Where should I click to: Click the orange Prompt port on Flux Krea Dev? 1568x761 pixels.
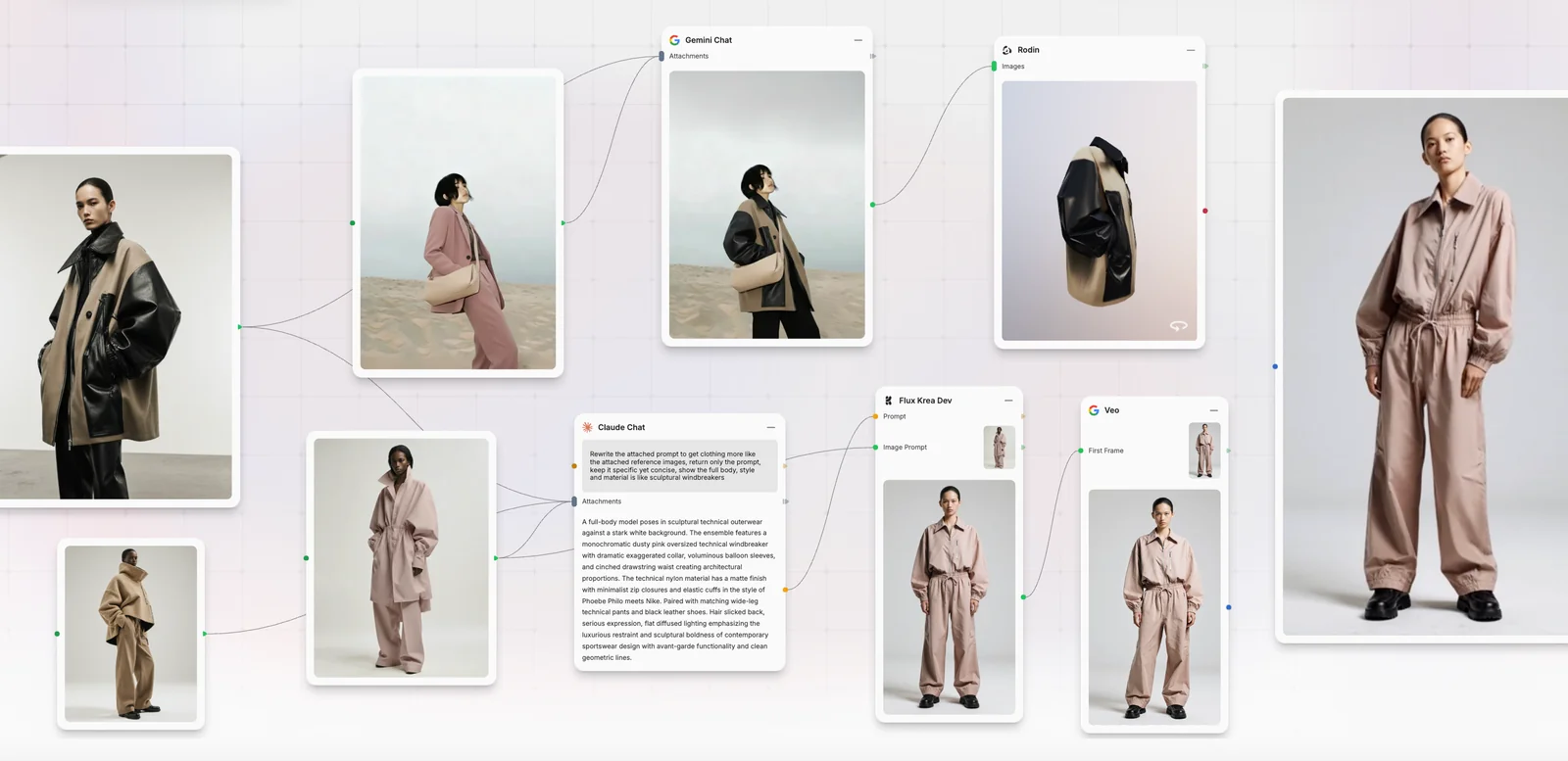(x=875, y=416)
